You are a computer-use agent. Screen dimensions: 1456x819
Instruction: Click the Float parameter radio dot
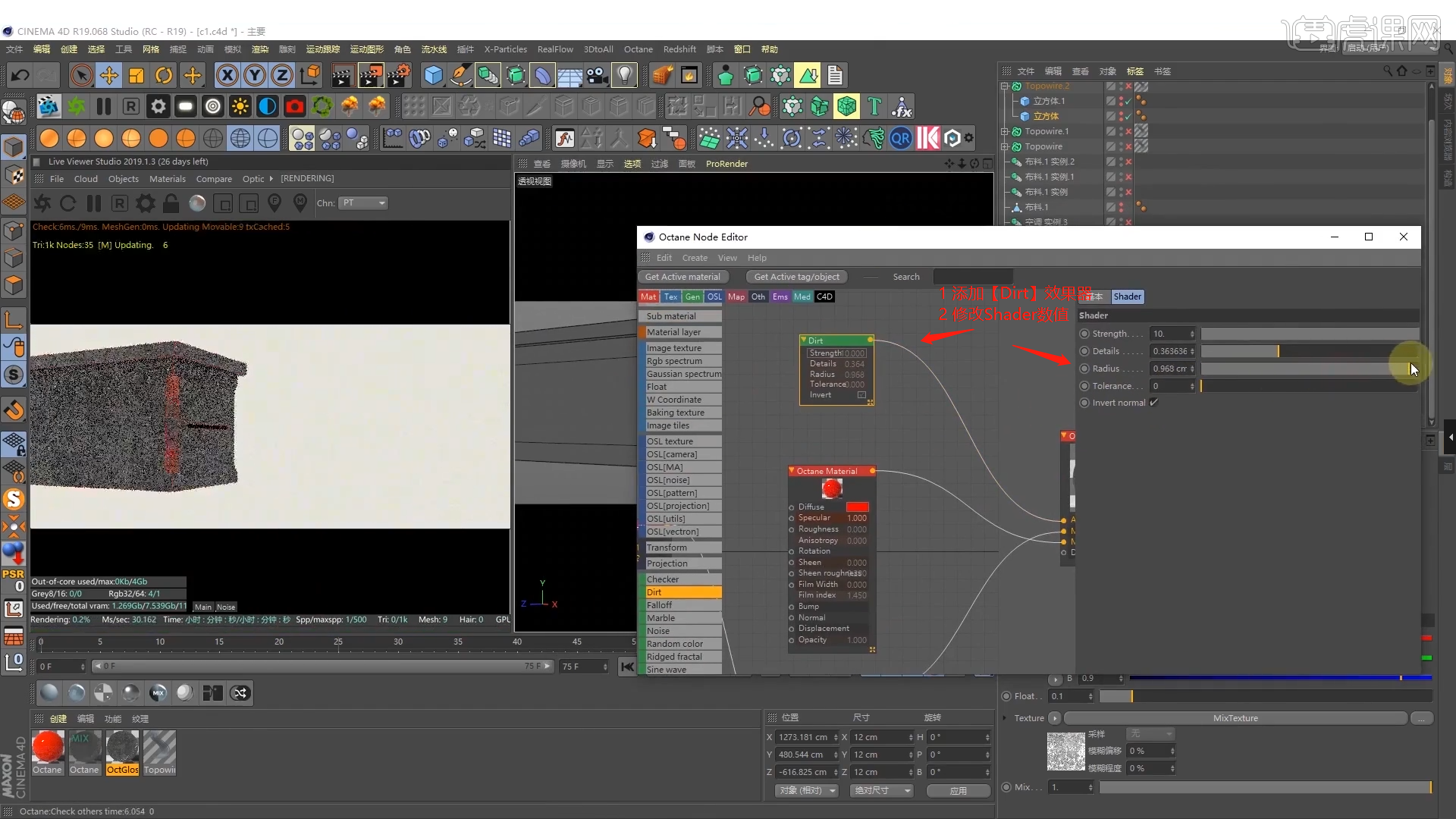[1006, 696]
